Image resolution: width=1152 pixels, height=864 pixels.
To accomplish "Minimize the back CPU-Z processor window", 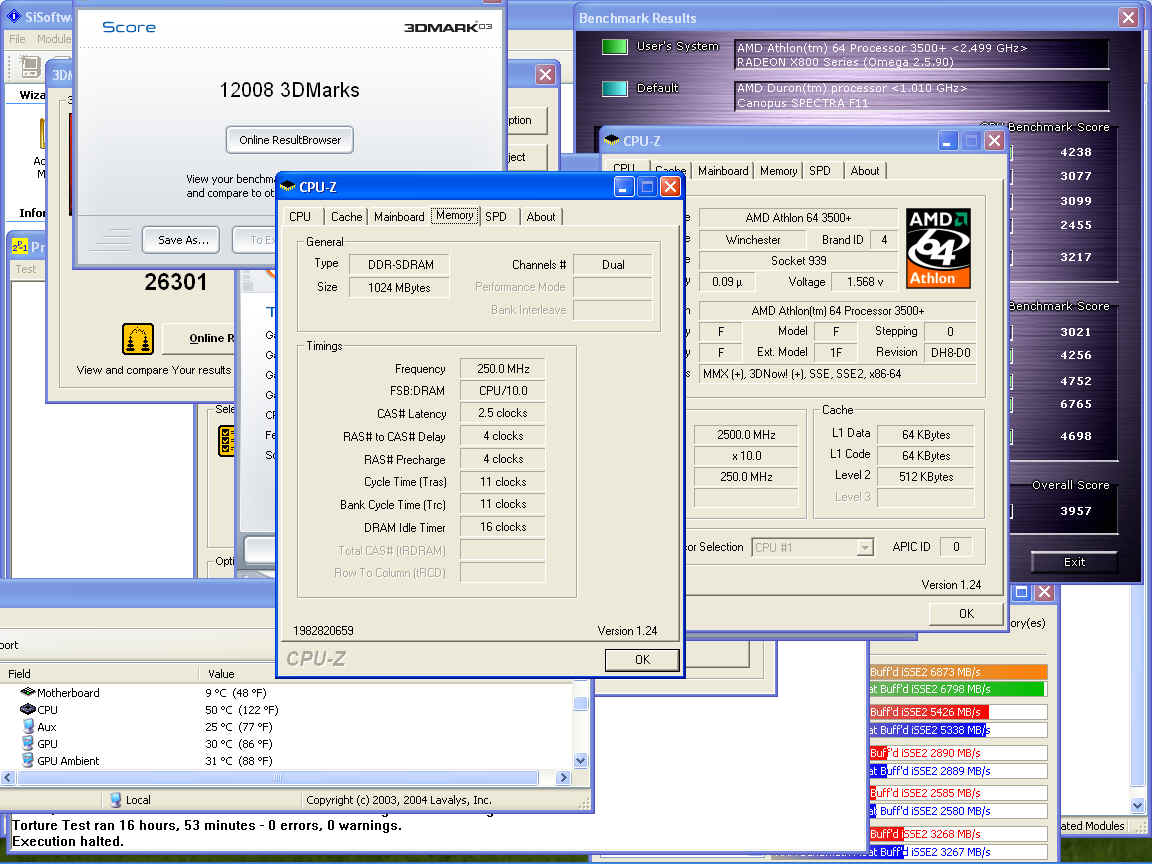I will coord(948,140).
